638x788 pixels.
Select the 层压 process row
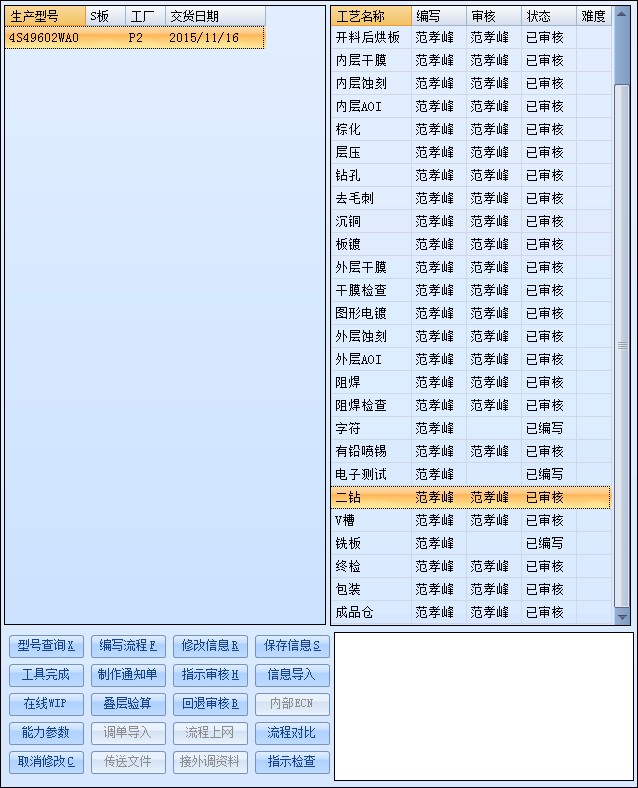471,152
